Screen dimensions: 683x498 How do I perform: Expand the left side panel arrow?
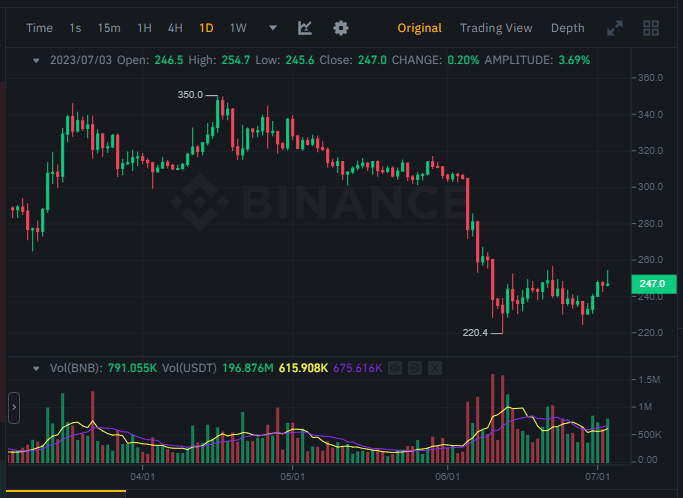[x=14, y=407]
